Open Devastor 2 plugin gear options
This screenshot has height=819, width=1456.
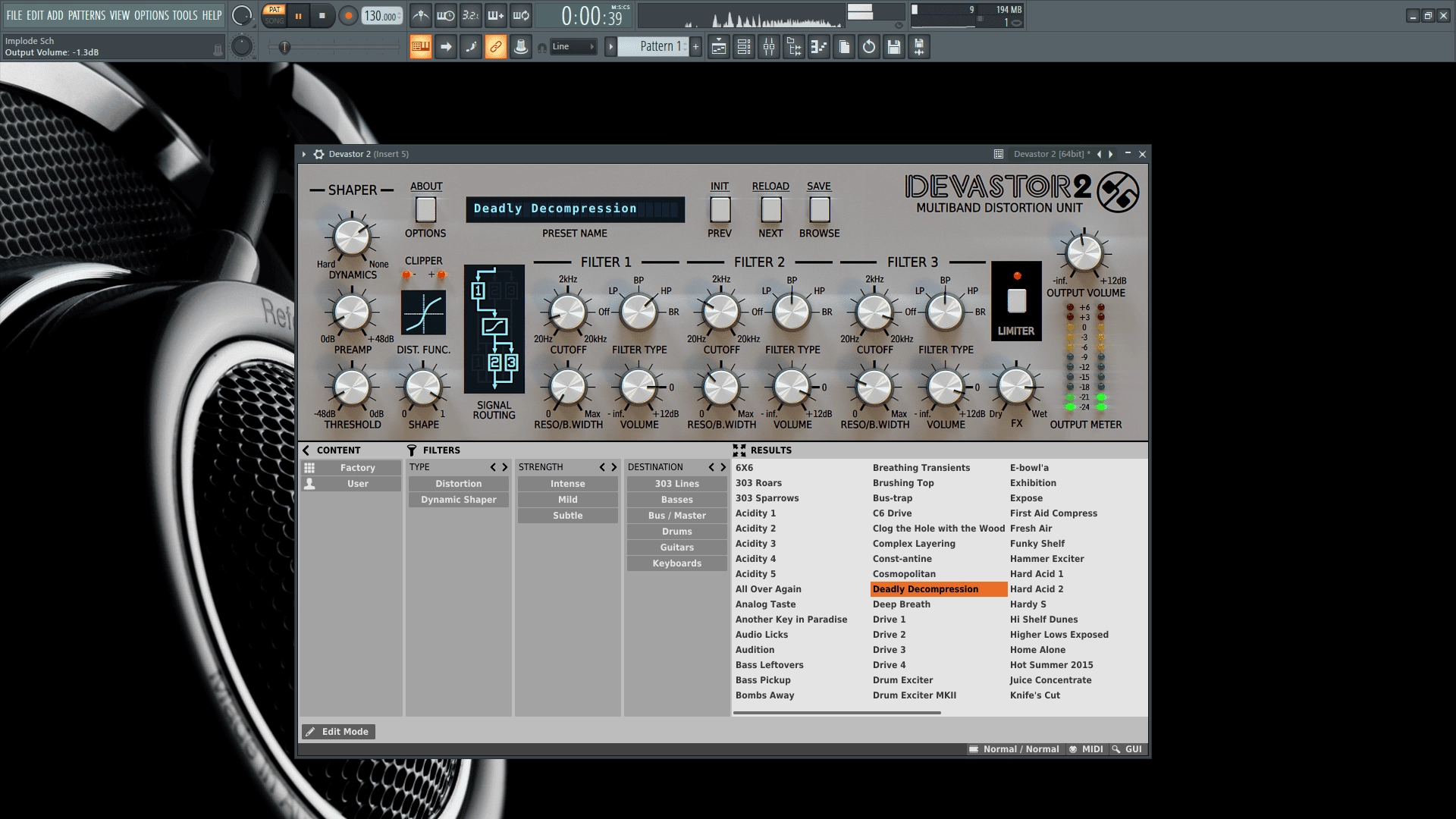tap(318, 154)
